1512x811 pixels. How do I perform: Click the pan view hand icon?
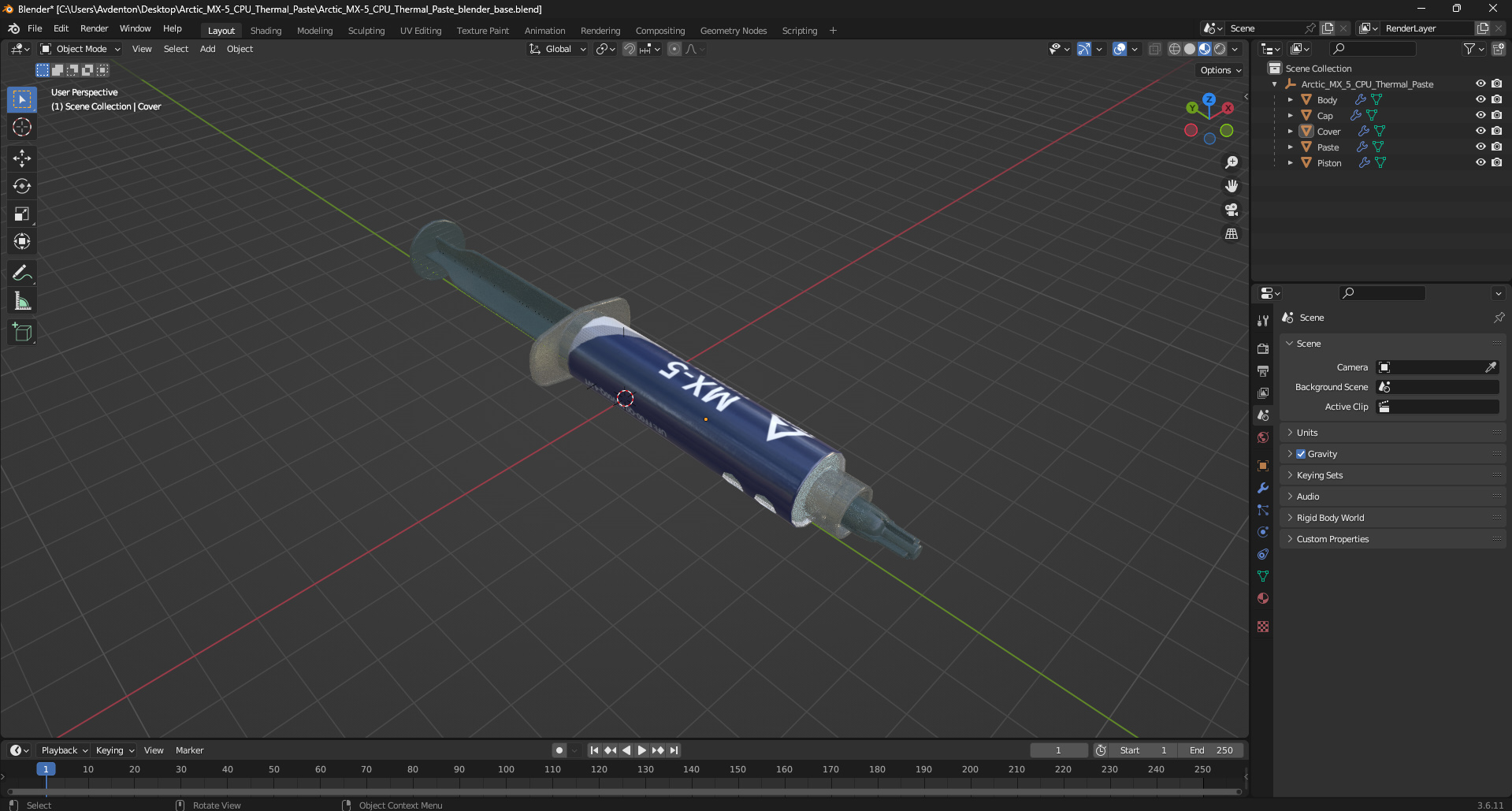1232,186
